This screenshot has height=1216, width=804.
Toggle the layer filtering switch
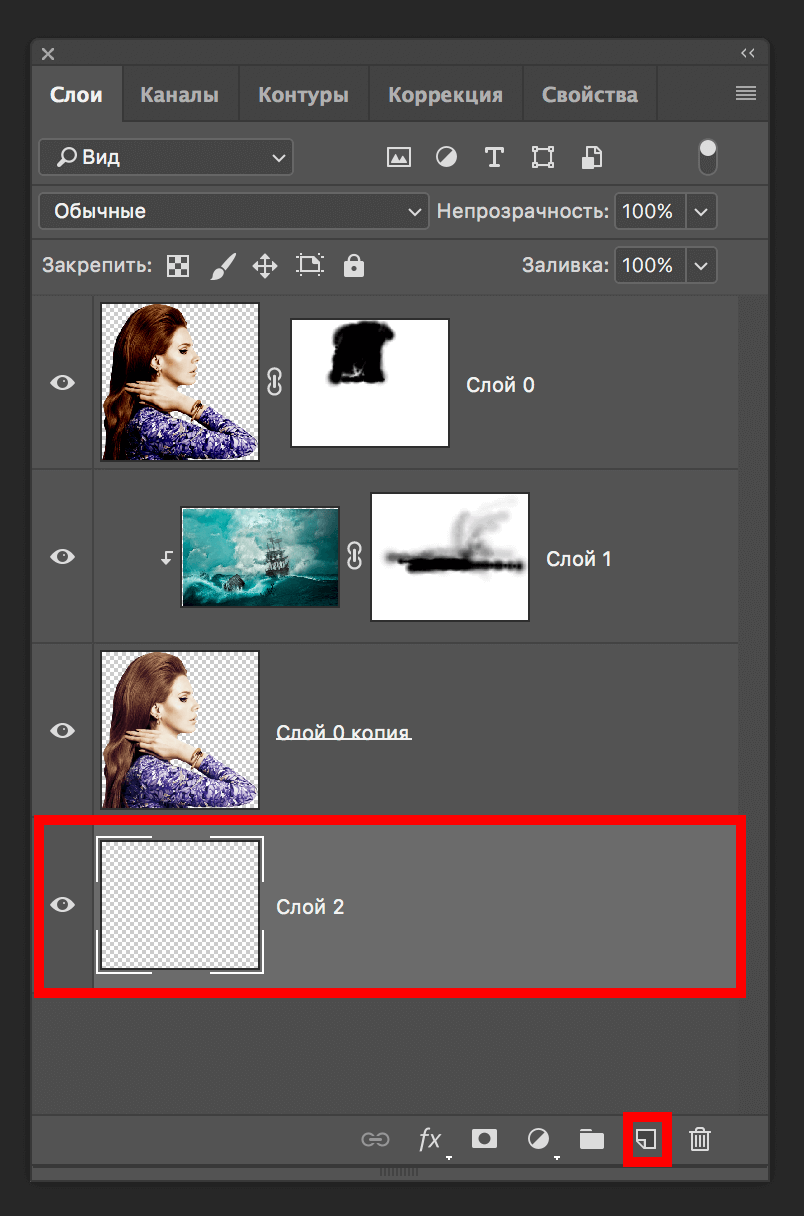click(x=707, y=157)
